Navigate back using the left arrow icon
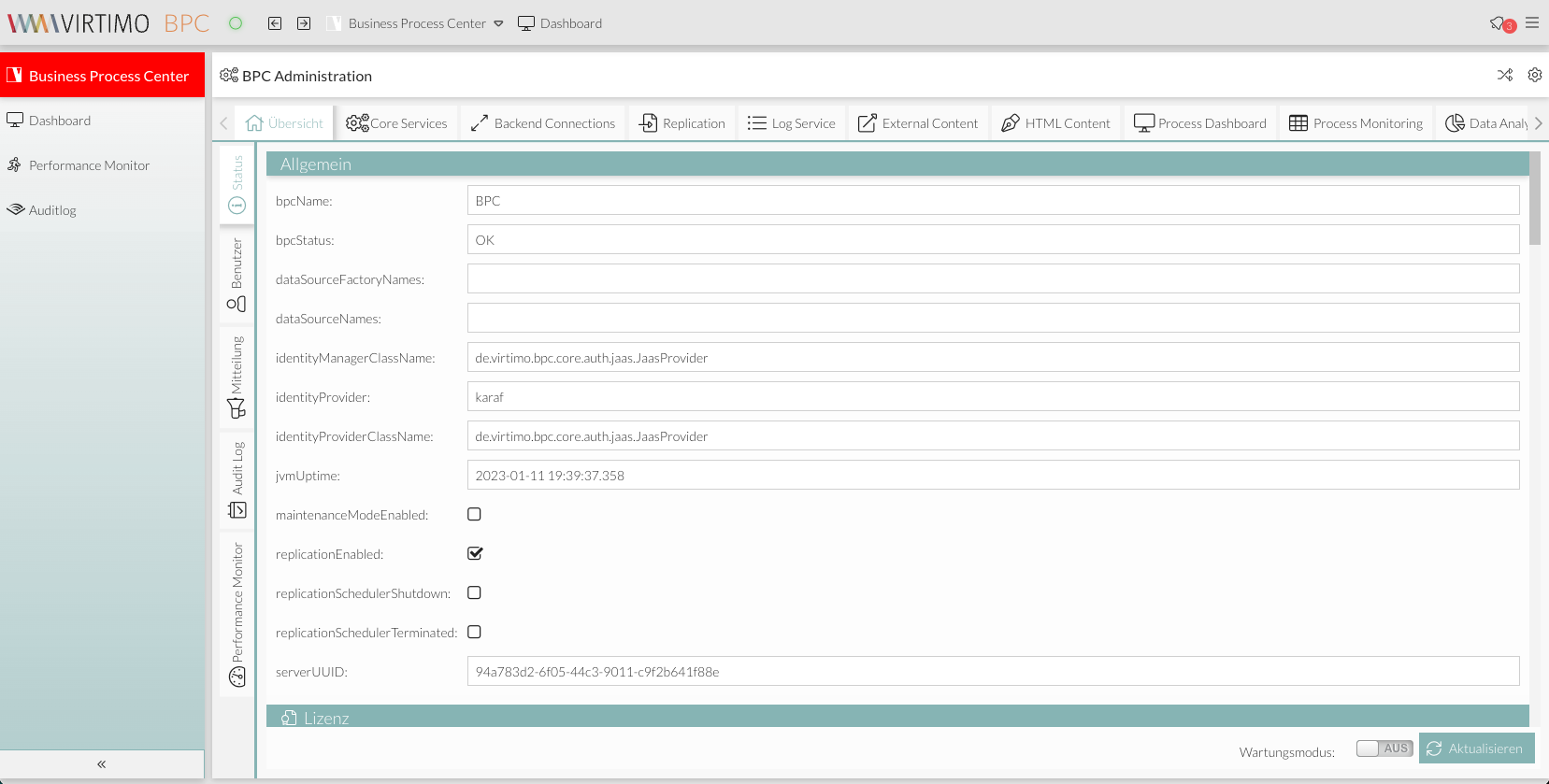Image resolution: width=1549 pixels, height=784 pixels. click(x=275, y=23)
